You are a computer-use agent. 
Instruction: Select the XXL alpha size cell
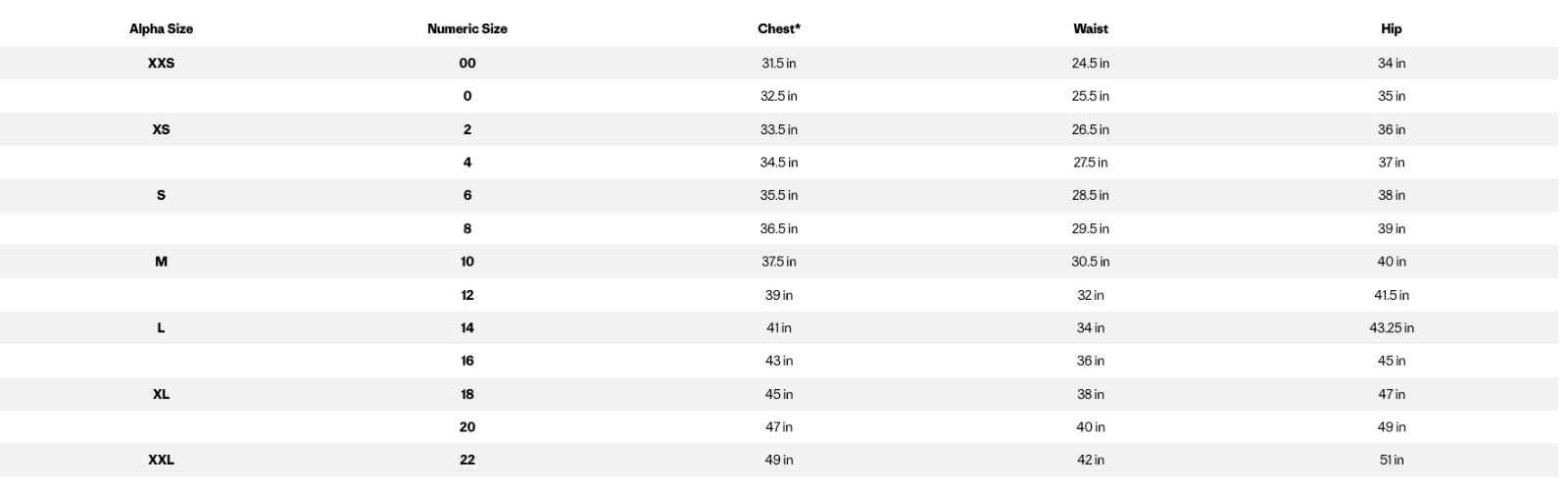[161, 460]
